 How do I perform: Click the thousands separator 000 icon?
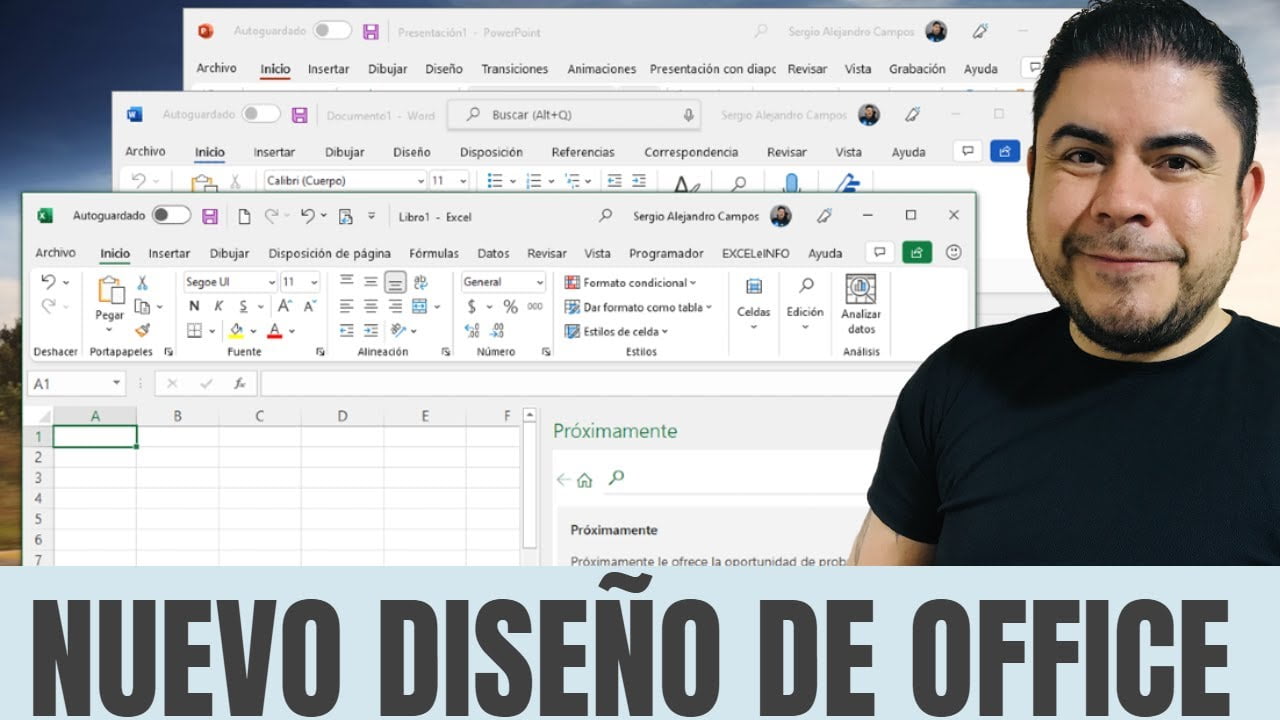(x=535, y=307)
